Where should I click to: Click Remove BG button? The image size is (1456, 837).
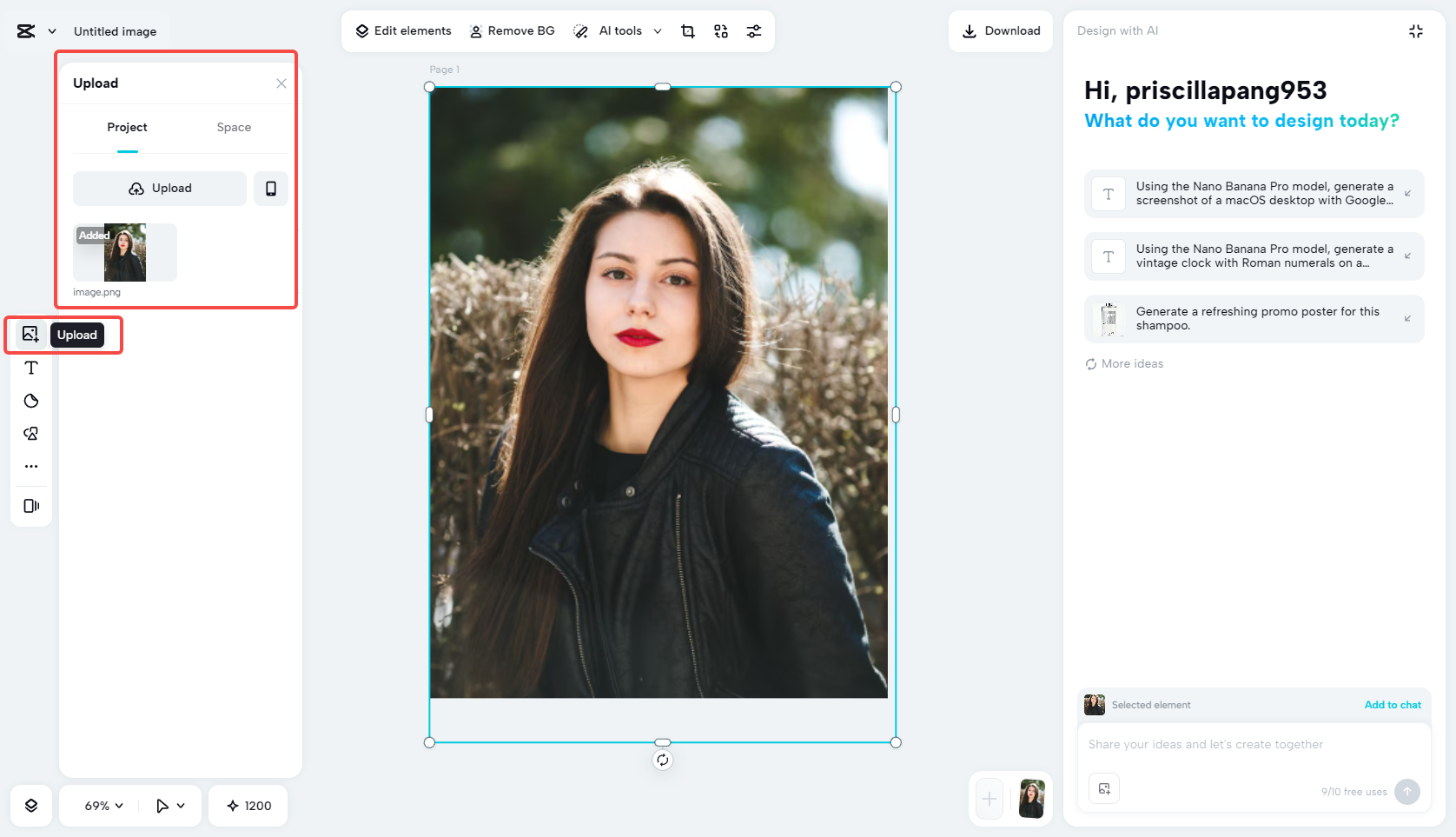pos(512,31)
